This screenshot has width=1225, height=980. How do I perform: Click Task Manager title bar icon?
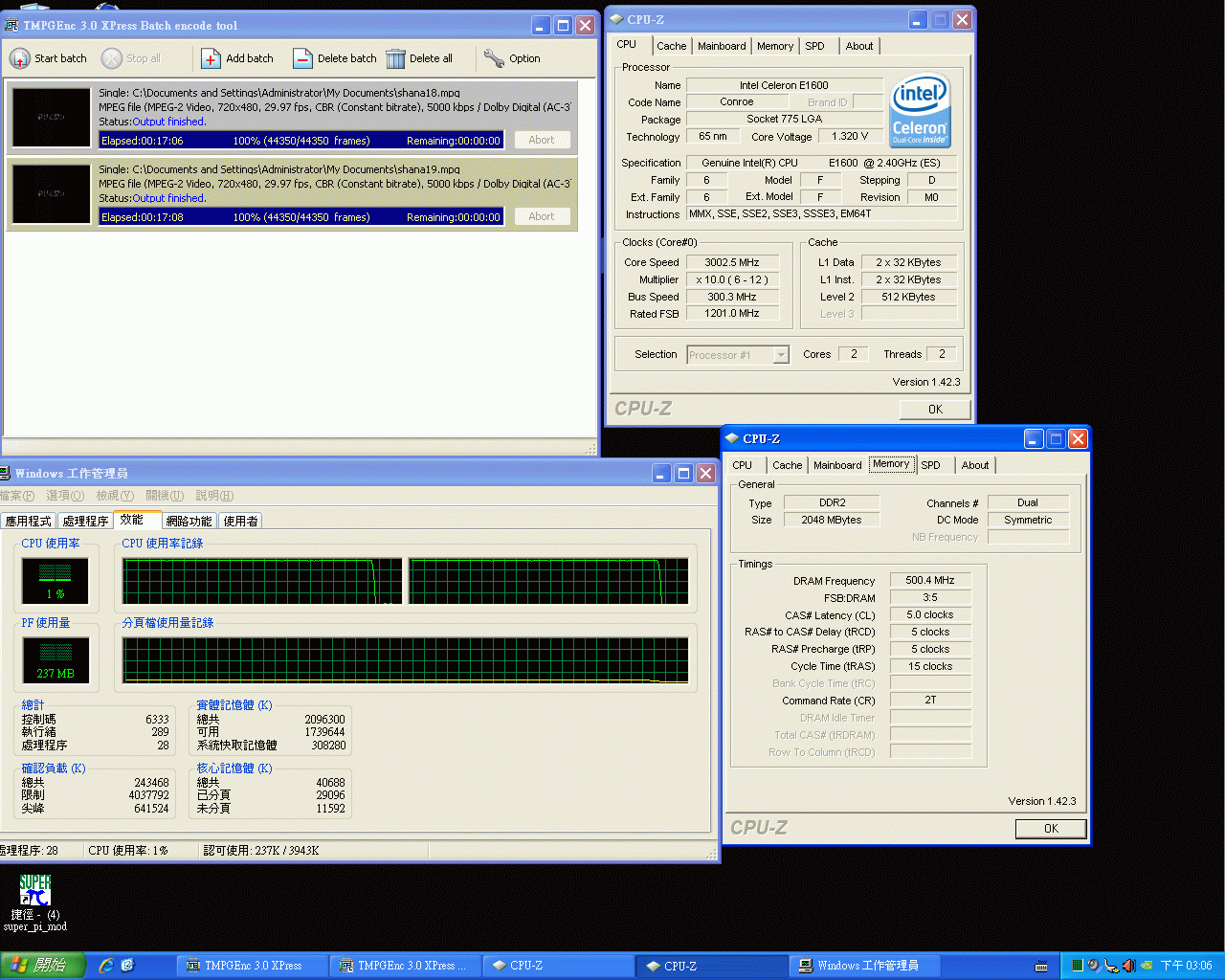coord(5,473)
